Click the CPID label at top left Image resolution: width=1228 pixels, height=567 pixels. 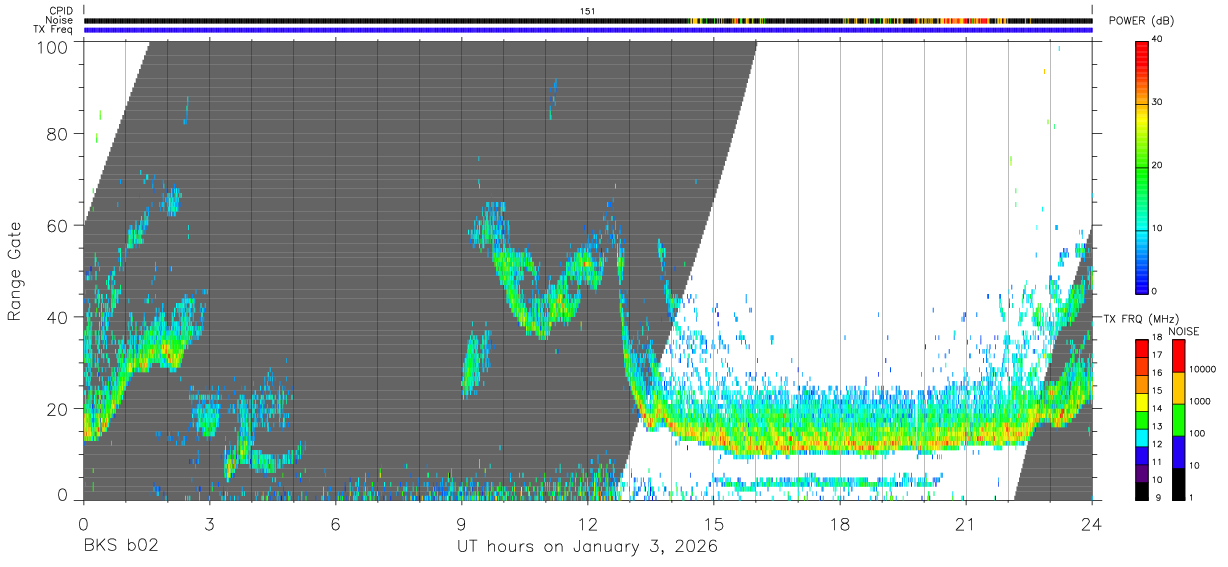[60, 10]
